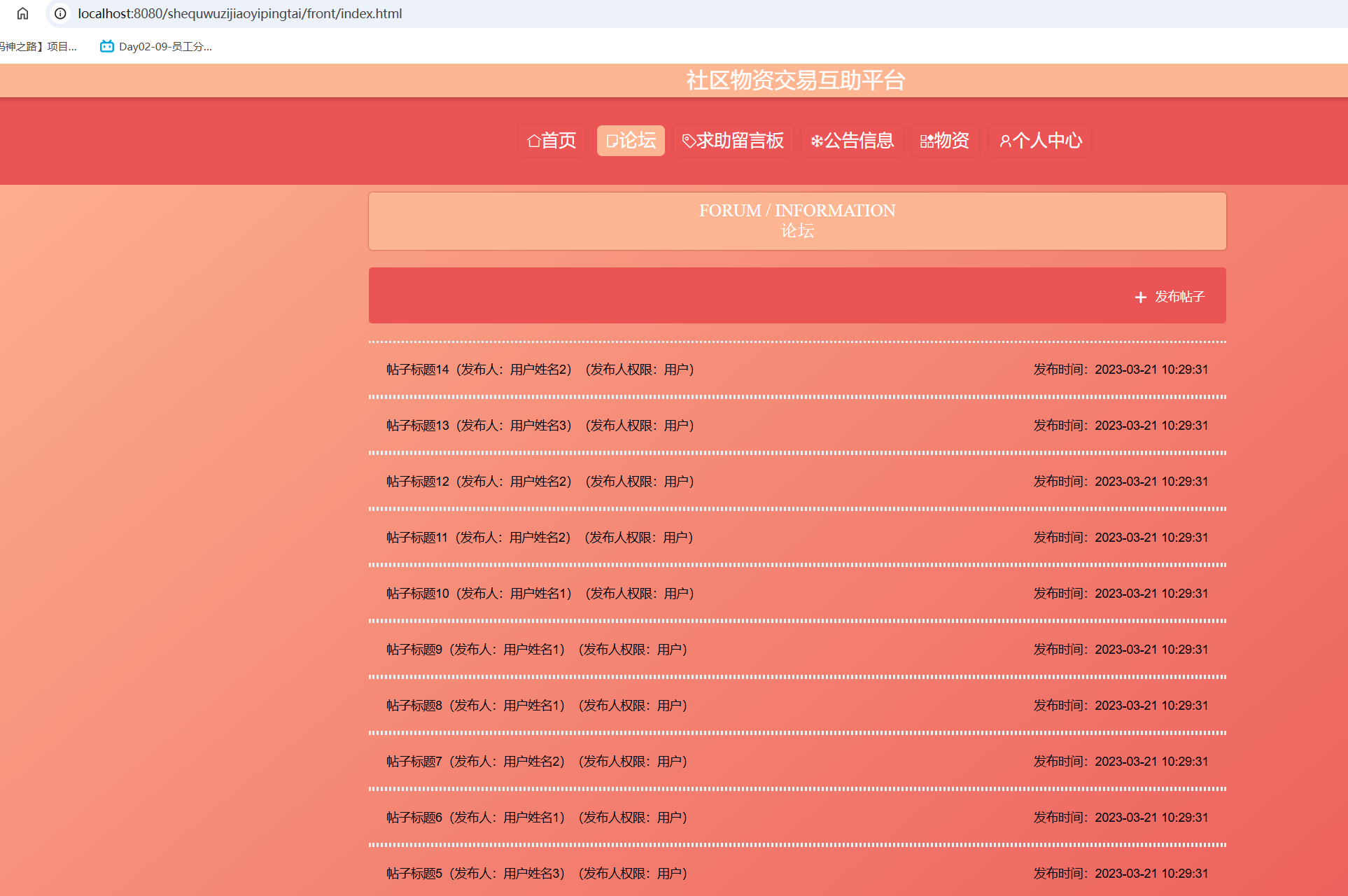Switch to the 论坛 tab
The width and height of the screenshot is (1348, 896).
[631, 141]
